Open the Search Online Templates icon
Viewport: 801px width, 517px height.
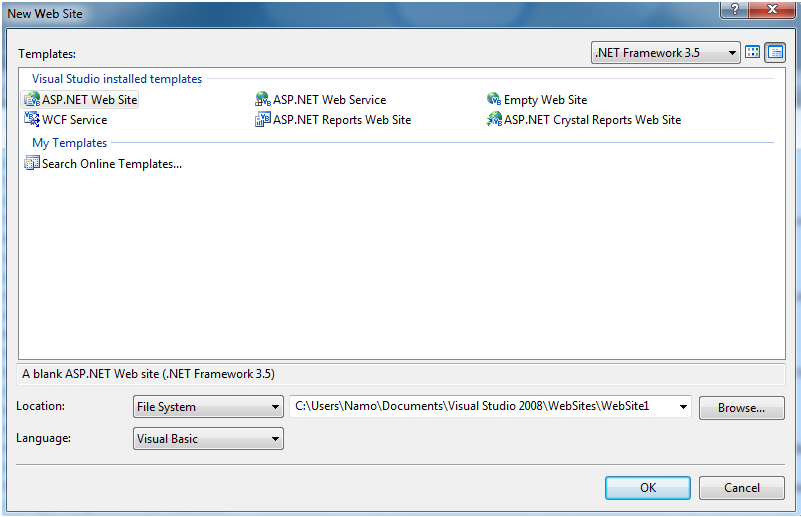coord(32,163)
